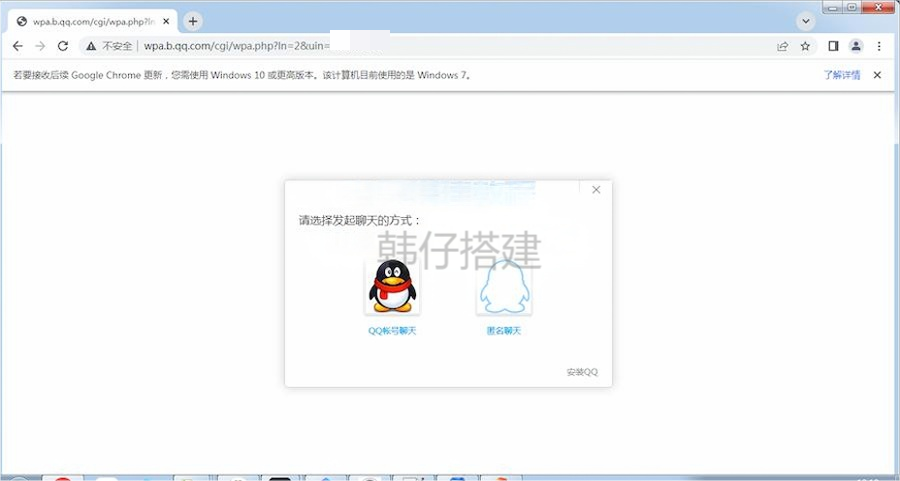Image resolution: width=900 pixels, height=481 pixels.
Task: Expand the tab search dropdown arrow
Action: click(x=806, y=22)
